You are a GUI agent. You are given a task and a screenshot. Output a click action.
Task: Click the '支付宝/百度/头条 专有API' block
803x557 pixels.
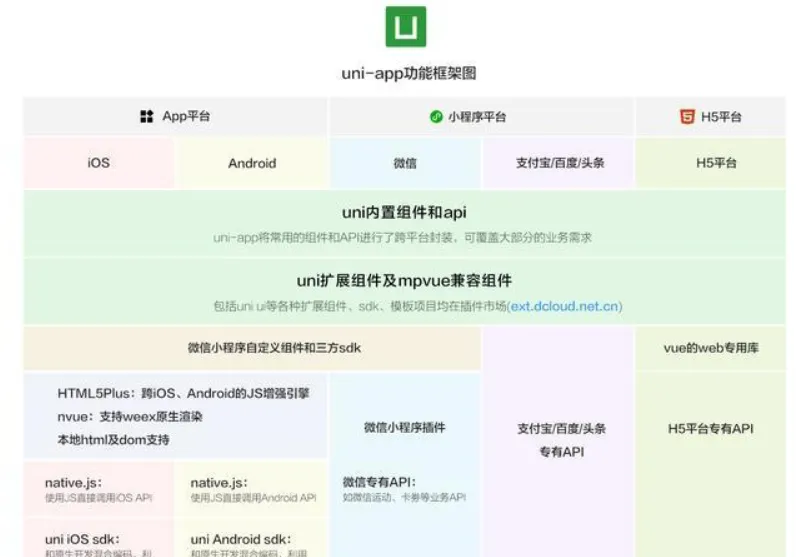point(561,440)
